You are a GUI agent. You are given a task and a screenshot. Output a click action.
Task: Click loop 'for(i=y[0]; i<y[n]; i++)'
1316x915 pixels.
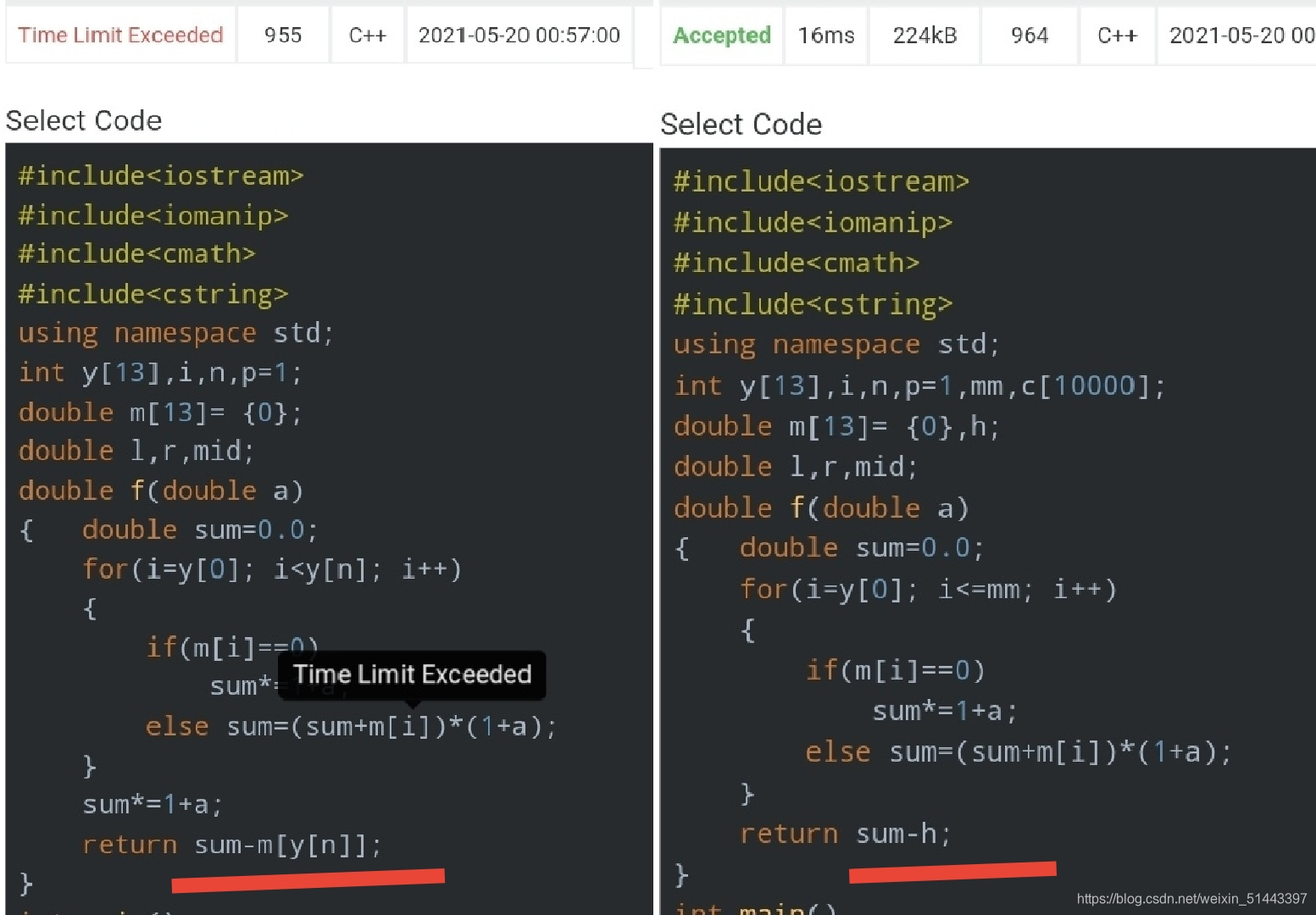pos(272,568)
